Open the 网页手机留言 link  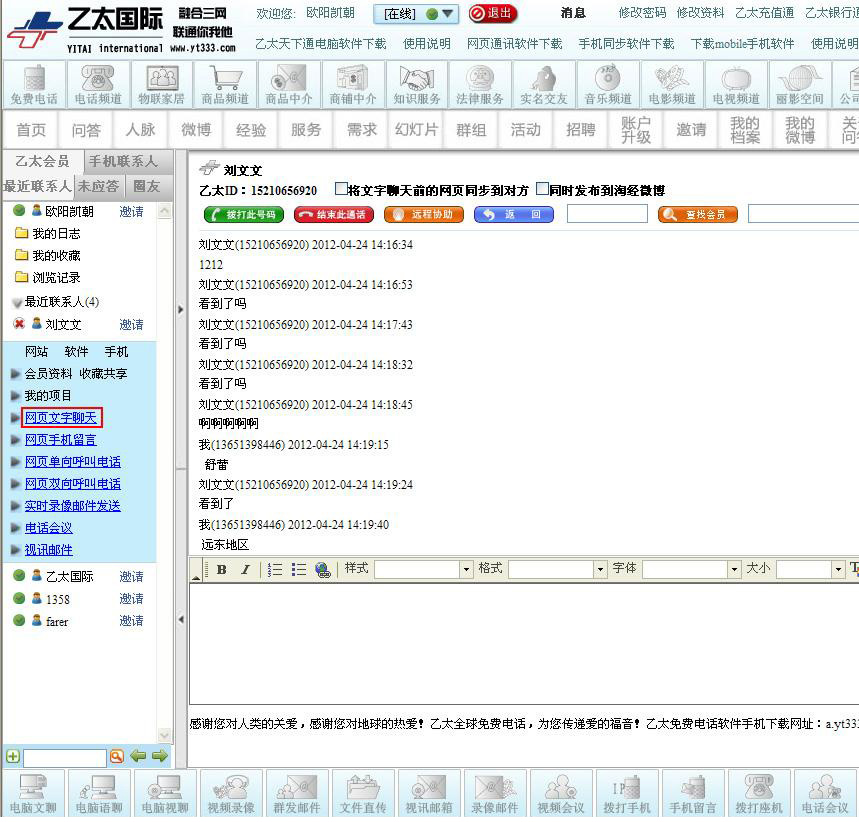click(x=61, y=440)
